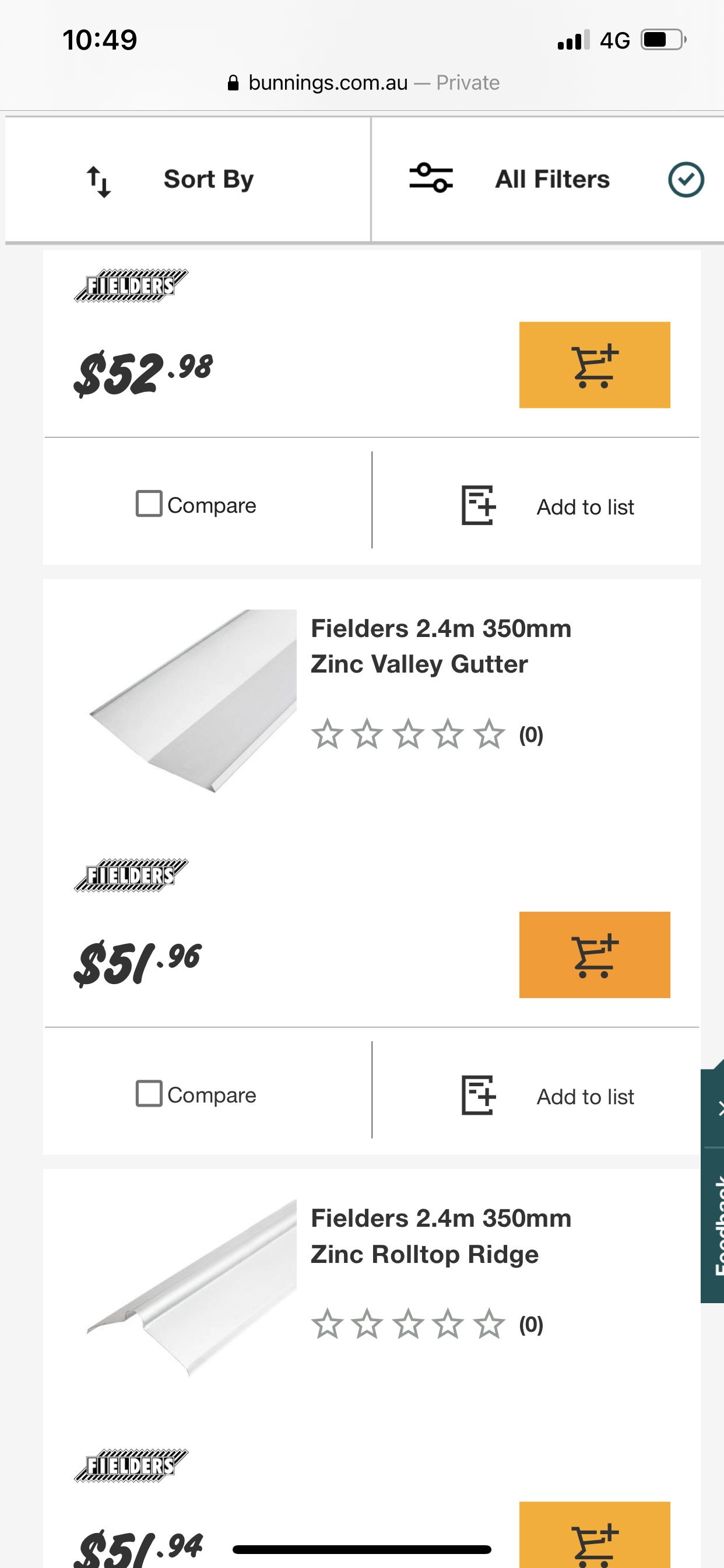Open the Fielders 2.4m 350mm Zinc Valley Gutter
Viewport: 724px width, 1568px height.
pyautogui.click(x=441, y=645)
